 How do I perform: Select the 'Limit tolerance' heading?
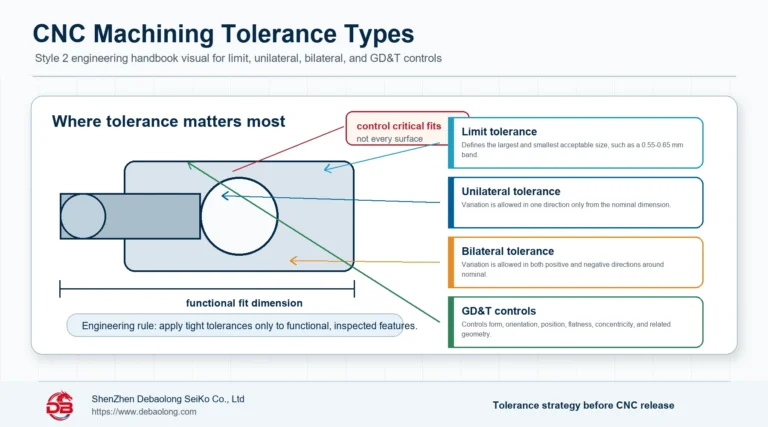[499, 132]
